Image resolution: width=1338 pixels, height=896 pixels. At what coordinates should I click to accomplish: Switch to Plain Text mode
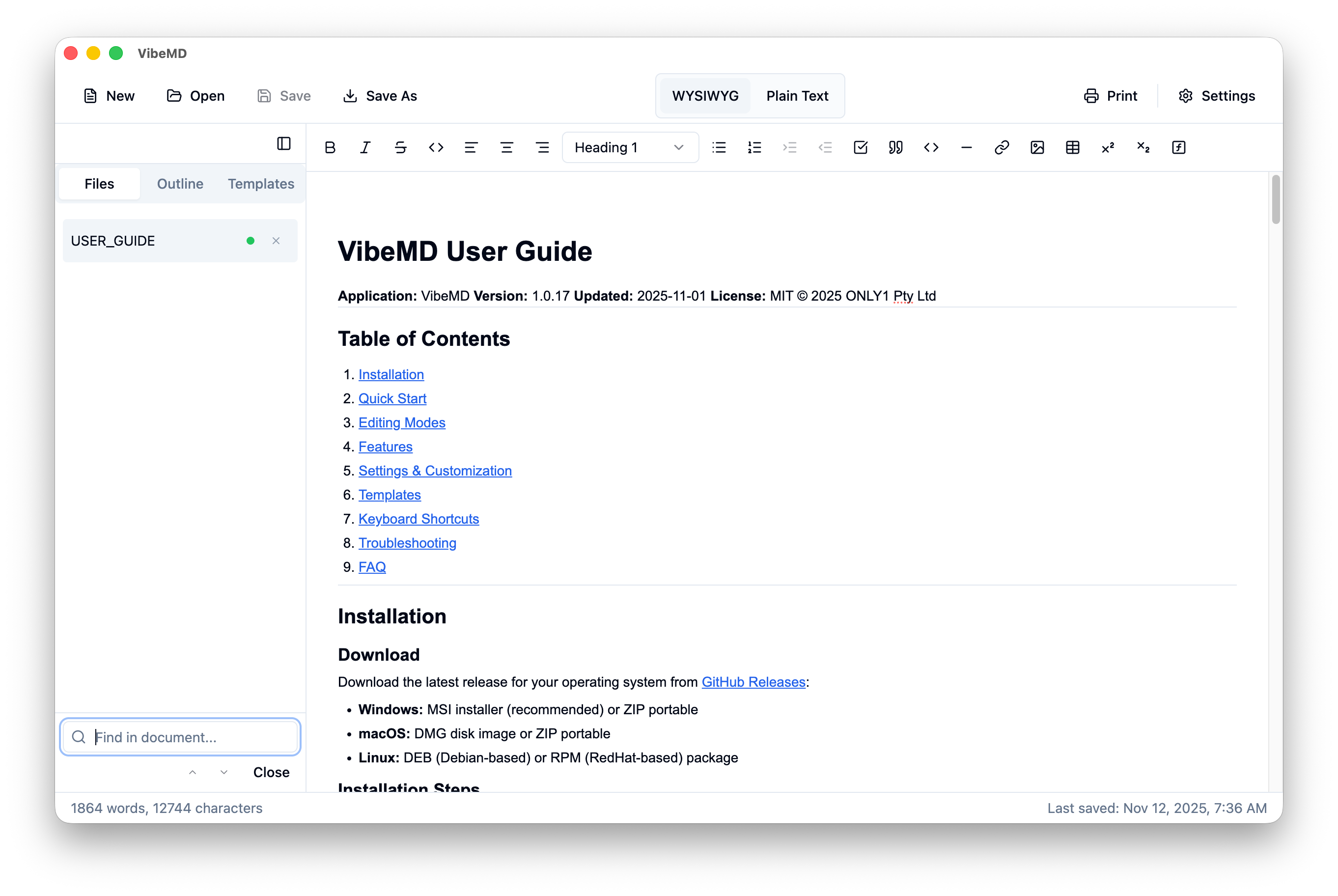[x=798, y=95]
